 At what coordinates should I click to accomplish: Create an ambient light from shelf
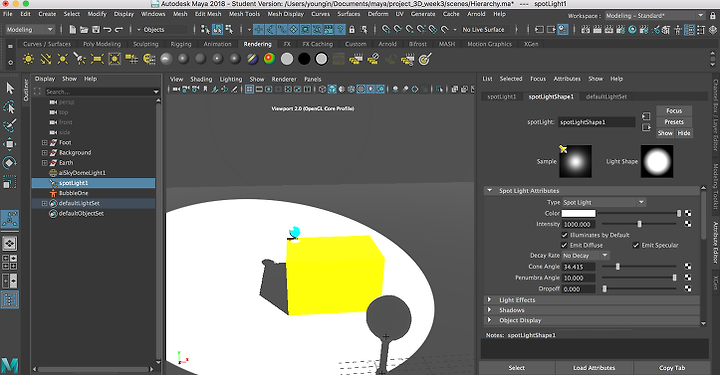click(x=28, y=59)
